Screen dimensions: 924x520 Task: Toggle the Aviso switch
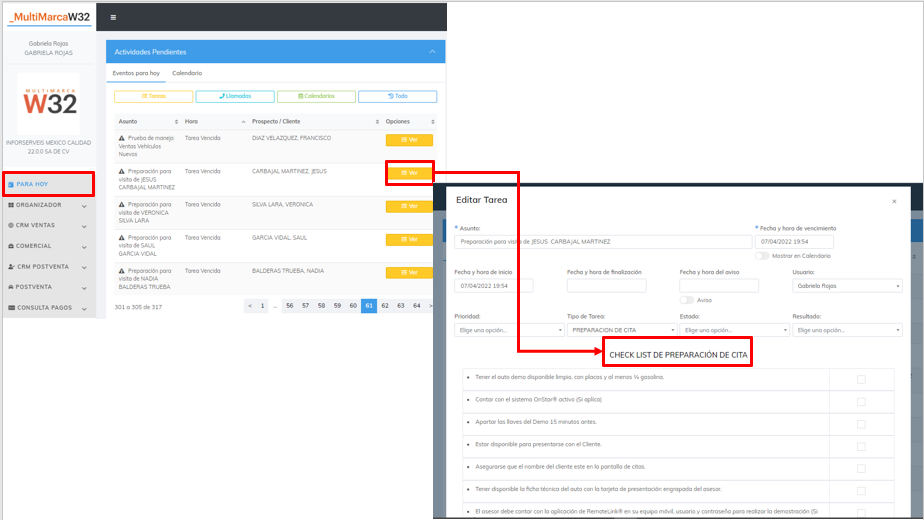687,300
